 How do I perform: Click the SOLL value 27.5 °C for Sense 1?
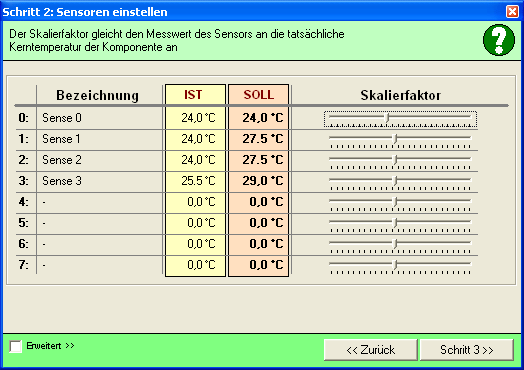pyautogui.click(x=263, y=139)
